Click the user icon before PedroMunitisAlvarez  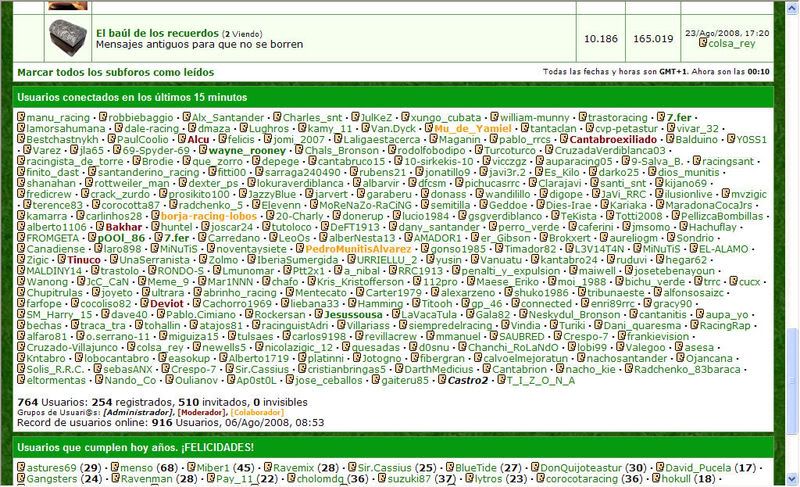299,249
